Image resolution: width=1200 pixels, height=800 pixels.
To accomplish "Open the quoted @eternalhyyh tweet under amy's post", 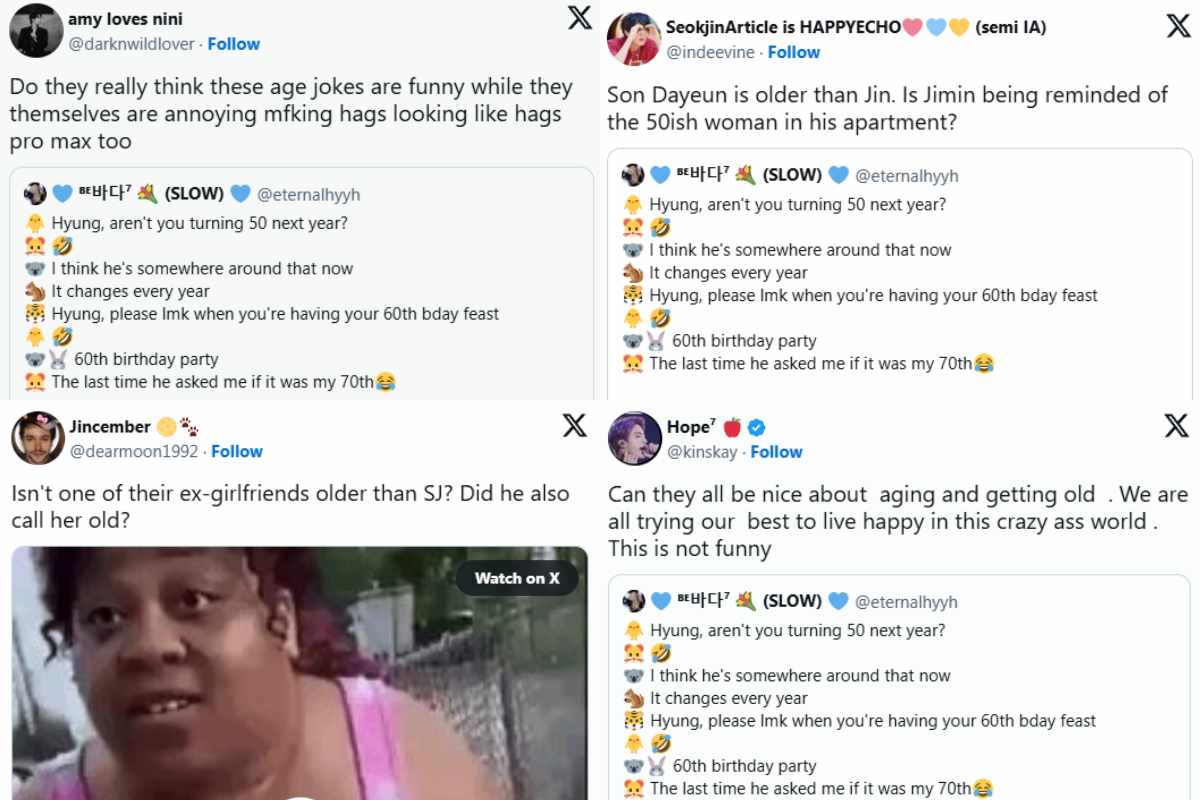I will pyautogui.click(x=301, y=283).
